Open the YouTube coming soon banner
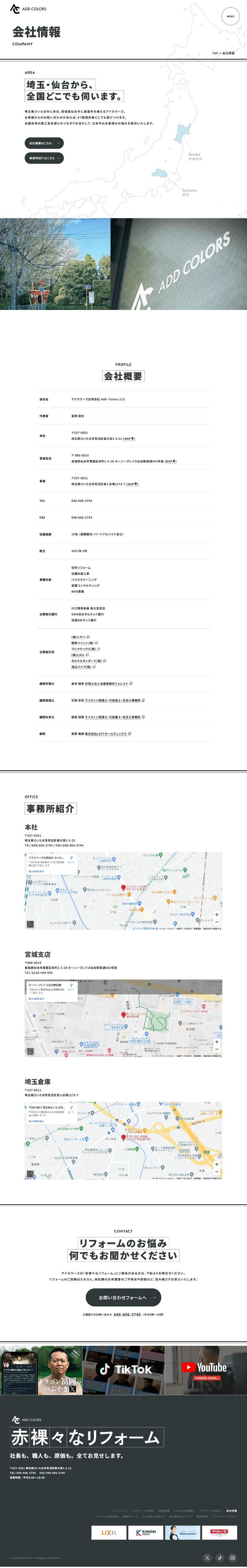The height and width of the screenshot is (1568, 247). (206, 1370)
